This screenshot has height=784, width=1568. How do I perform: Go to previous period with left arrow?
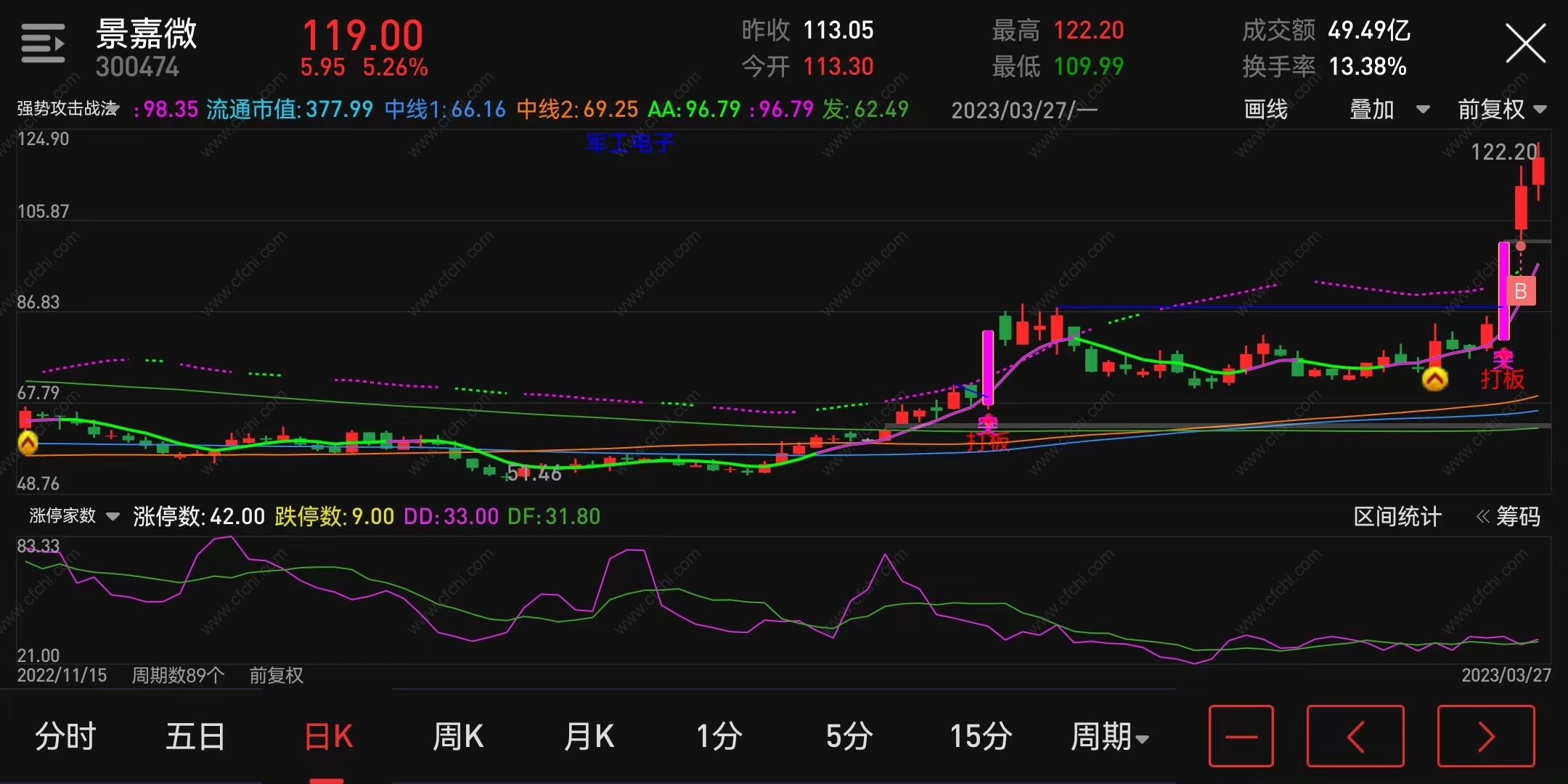[x=1355, y=736]
